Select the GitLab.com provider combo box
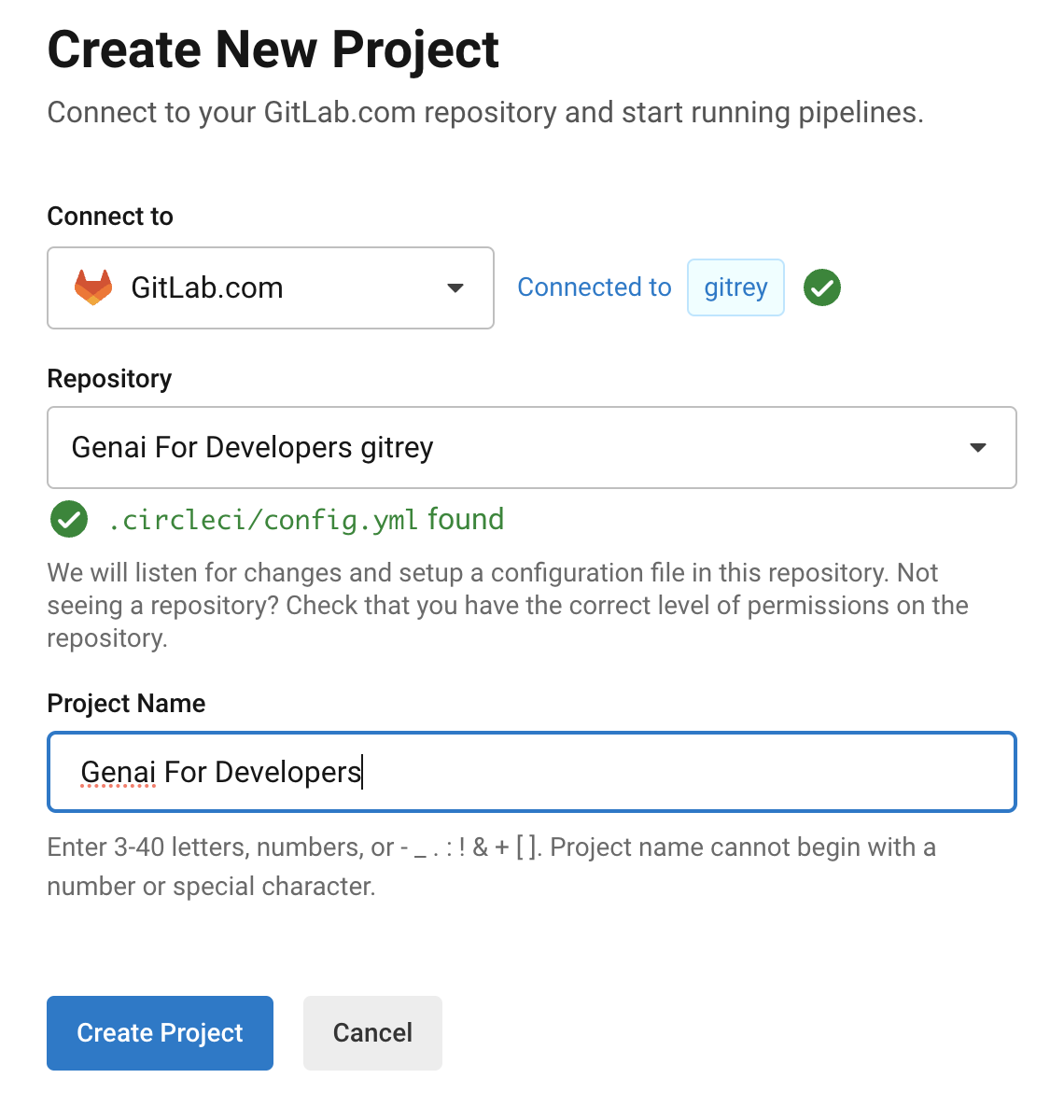Image resolution: width=1064 pixels, height=1120 pixels. pos(270,287)
